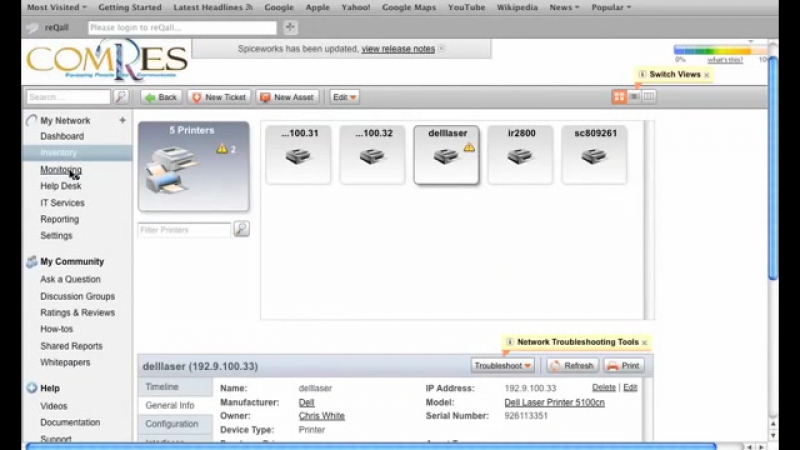This screenshot has height=450, width=800.
Task: Switch to the list view icon
Action: pos(634,96)
